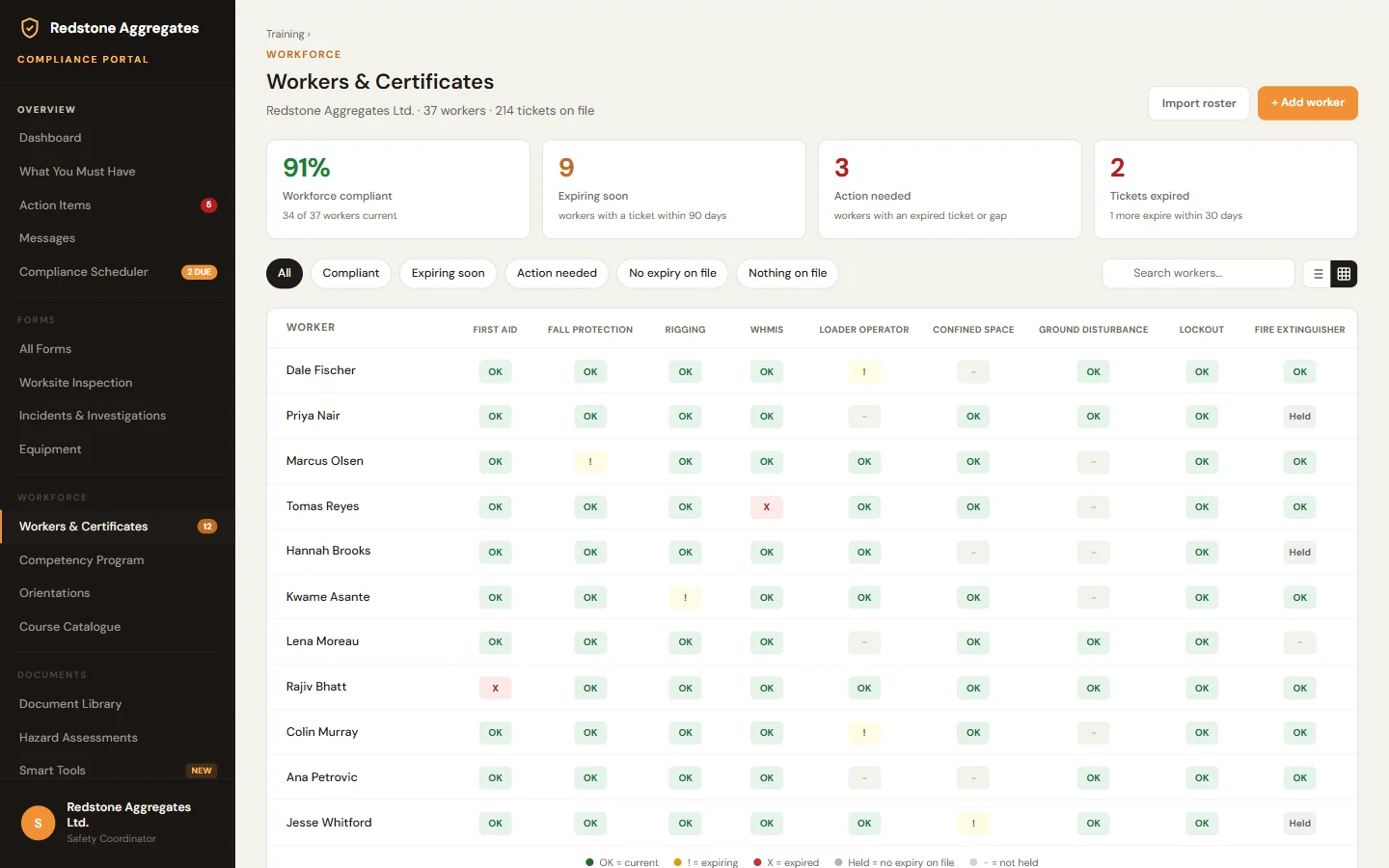This screenshot has height=868, width=1389.
Task: Open the 91% Workforce compliant card
Action: point(398,190)
